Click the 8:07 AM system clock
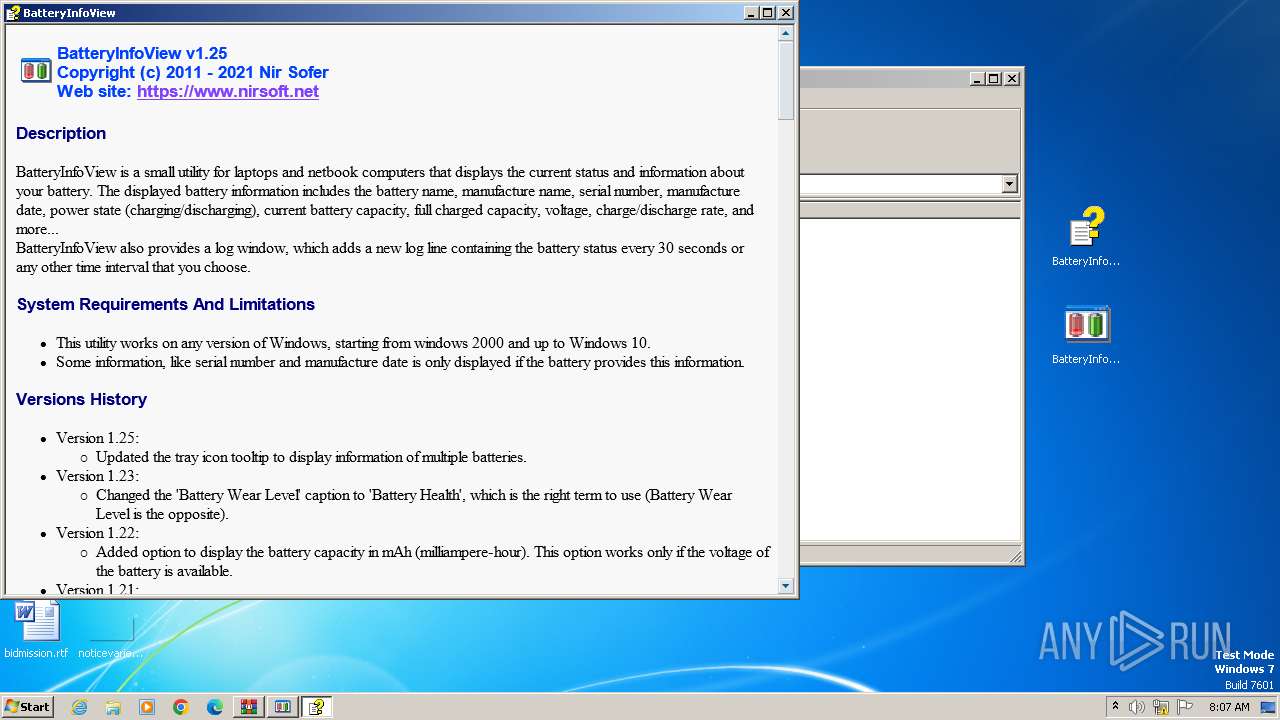The height and width of the screenshot is (720, 1280). pyautogui.click(x=1229, y=707)
